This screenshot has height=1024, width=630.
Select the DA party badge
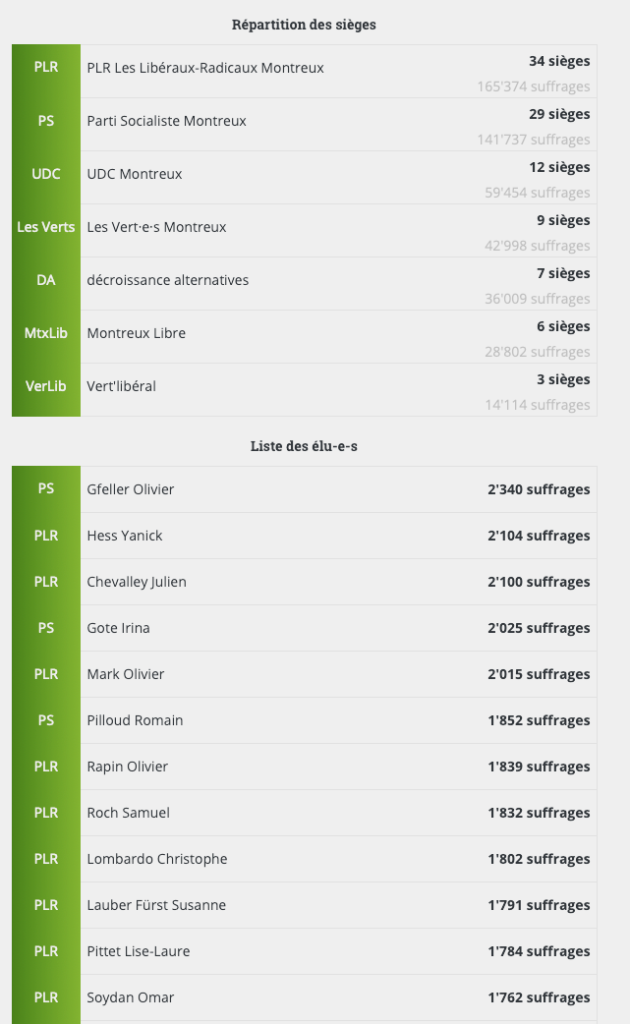tap(46, 280)
